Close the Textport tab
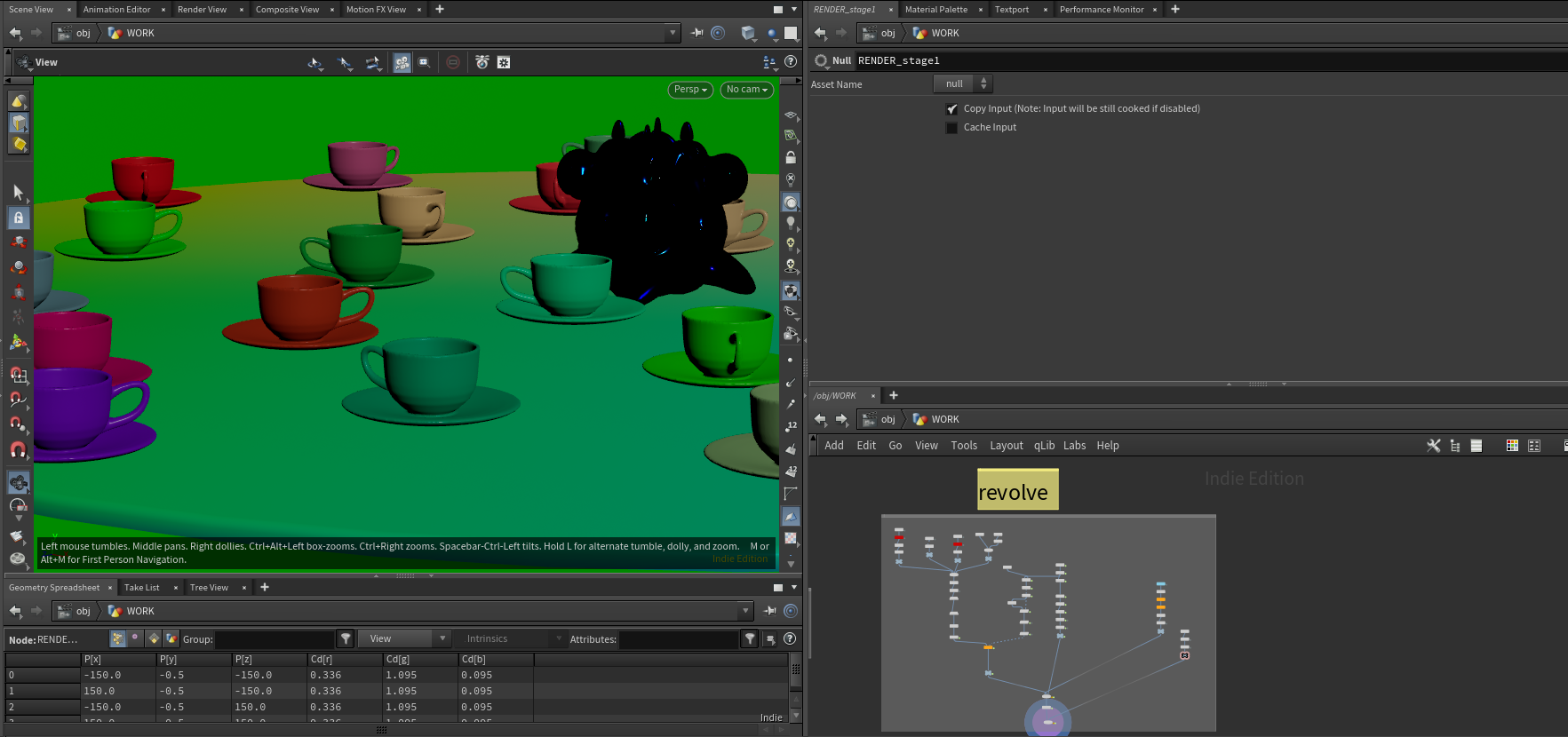 pyautogui.click(x=1046, y=10)
